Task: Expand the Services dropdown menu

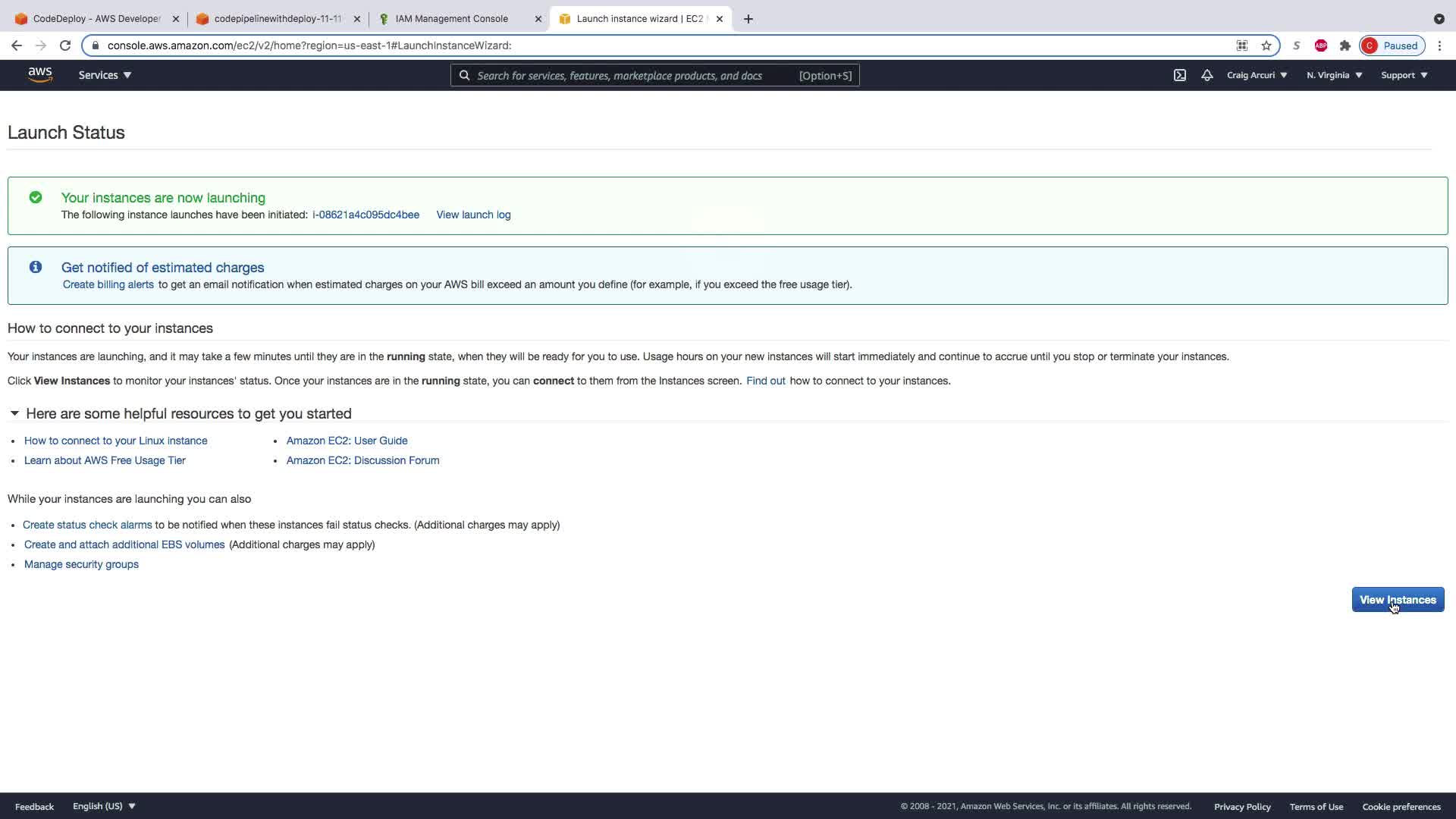Action: pos(105,75)
